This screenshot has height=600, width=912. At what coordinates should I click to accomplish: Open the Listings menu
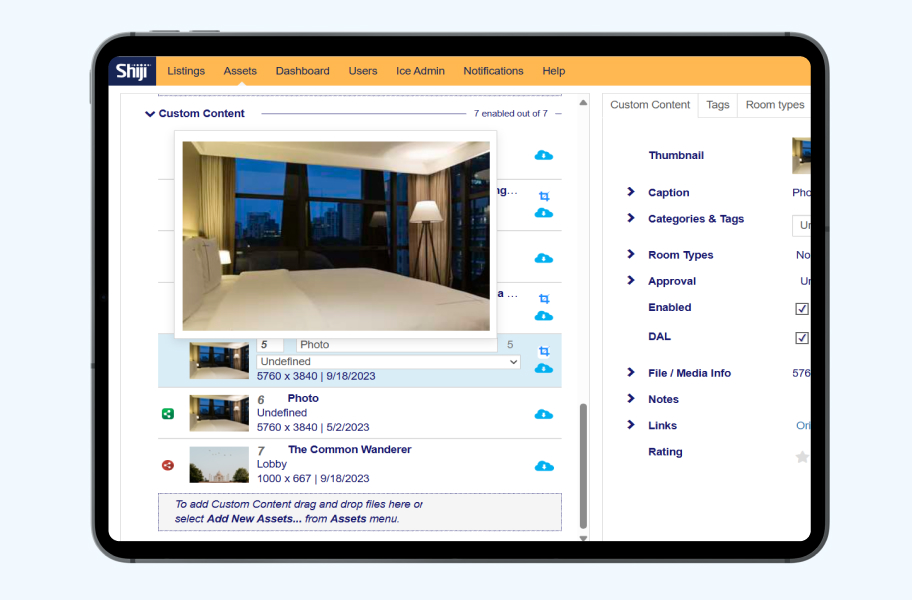click(x=186, y=71)
